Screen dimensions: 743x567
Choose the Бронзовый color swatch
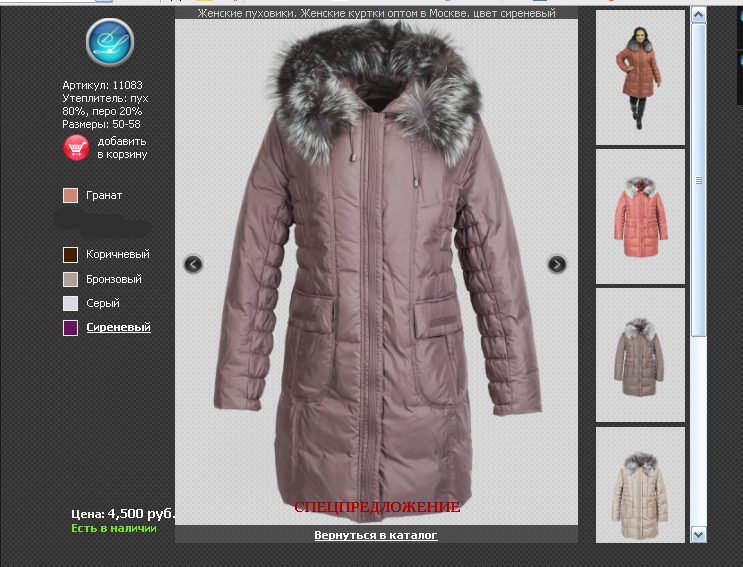coord(70,279)
